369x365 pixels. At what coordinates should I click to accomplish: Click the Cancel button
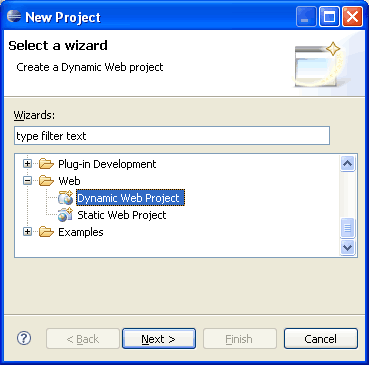point(321,339)
